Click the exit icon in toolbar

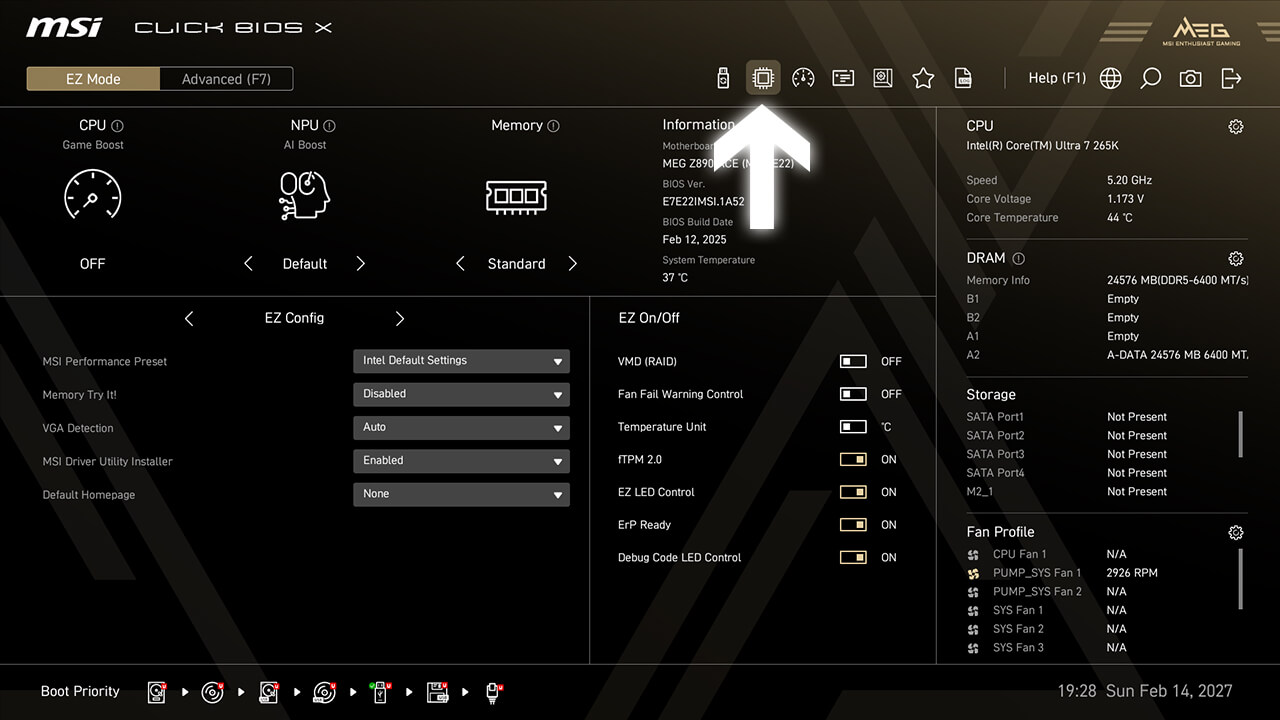click(x=1231, y=78)
